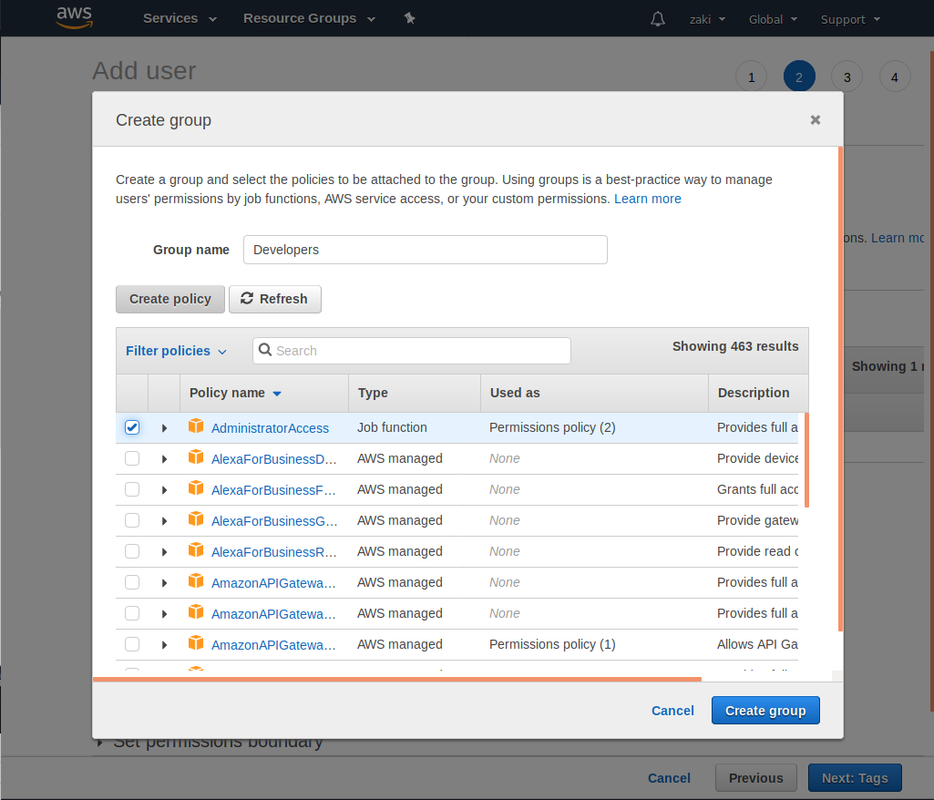Click 'Permissions policy (2)' cell
This screenshot has width=934, height=800.
(x=552, y=427)
